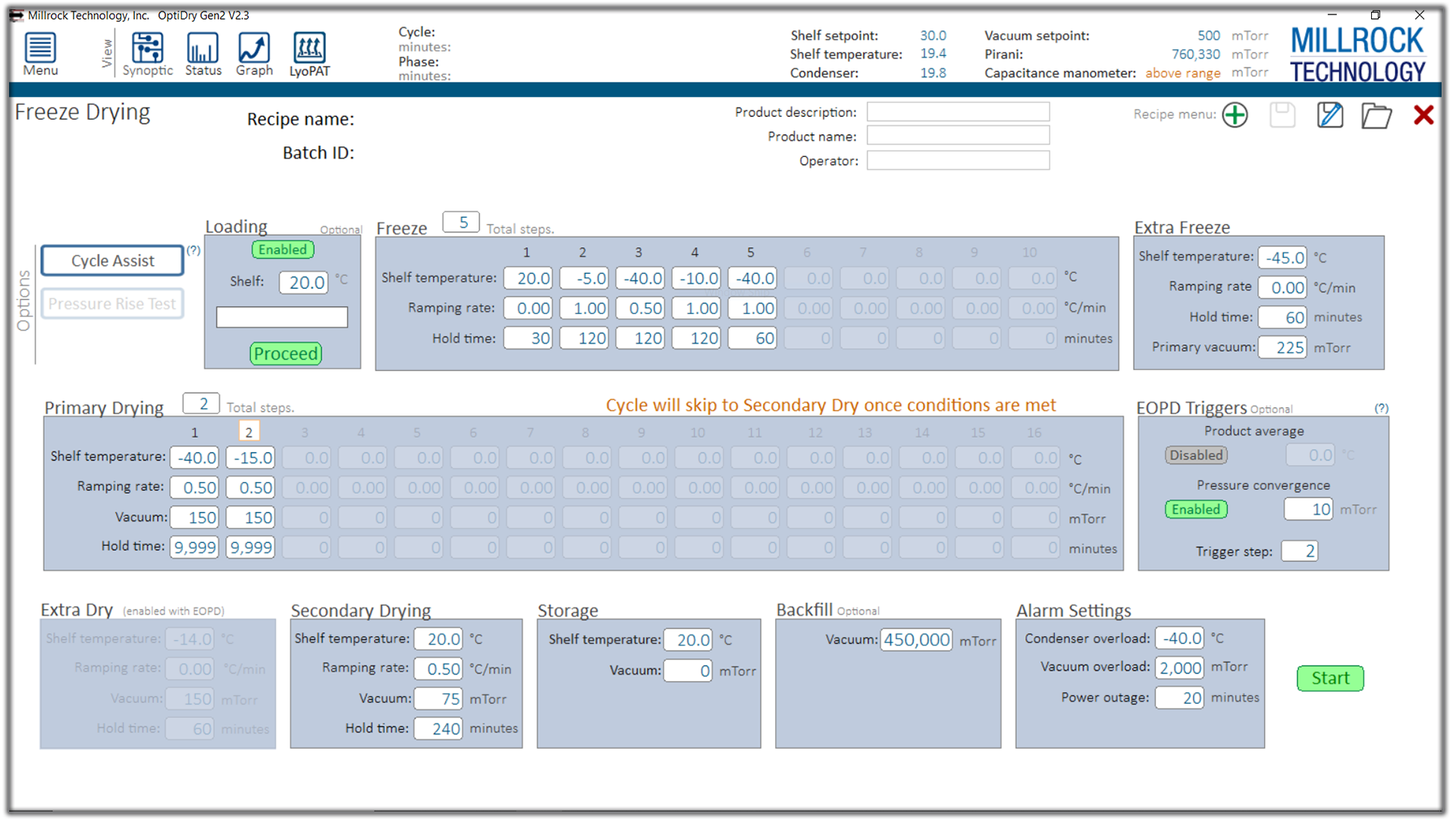Select Primary Drying step 2 column header

click(x=249, y=431)
